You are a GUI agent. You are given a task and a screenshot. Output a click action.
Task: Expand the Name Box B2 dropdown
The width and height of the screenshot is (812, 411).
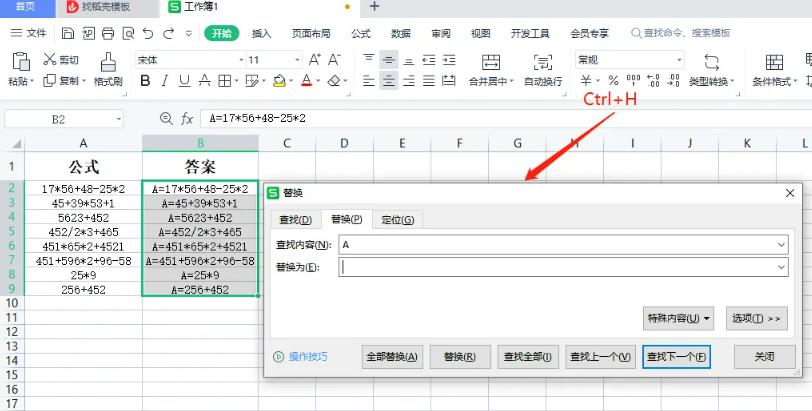click(x=119, y=119)
